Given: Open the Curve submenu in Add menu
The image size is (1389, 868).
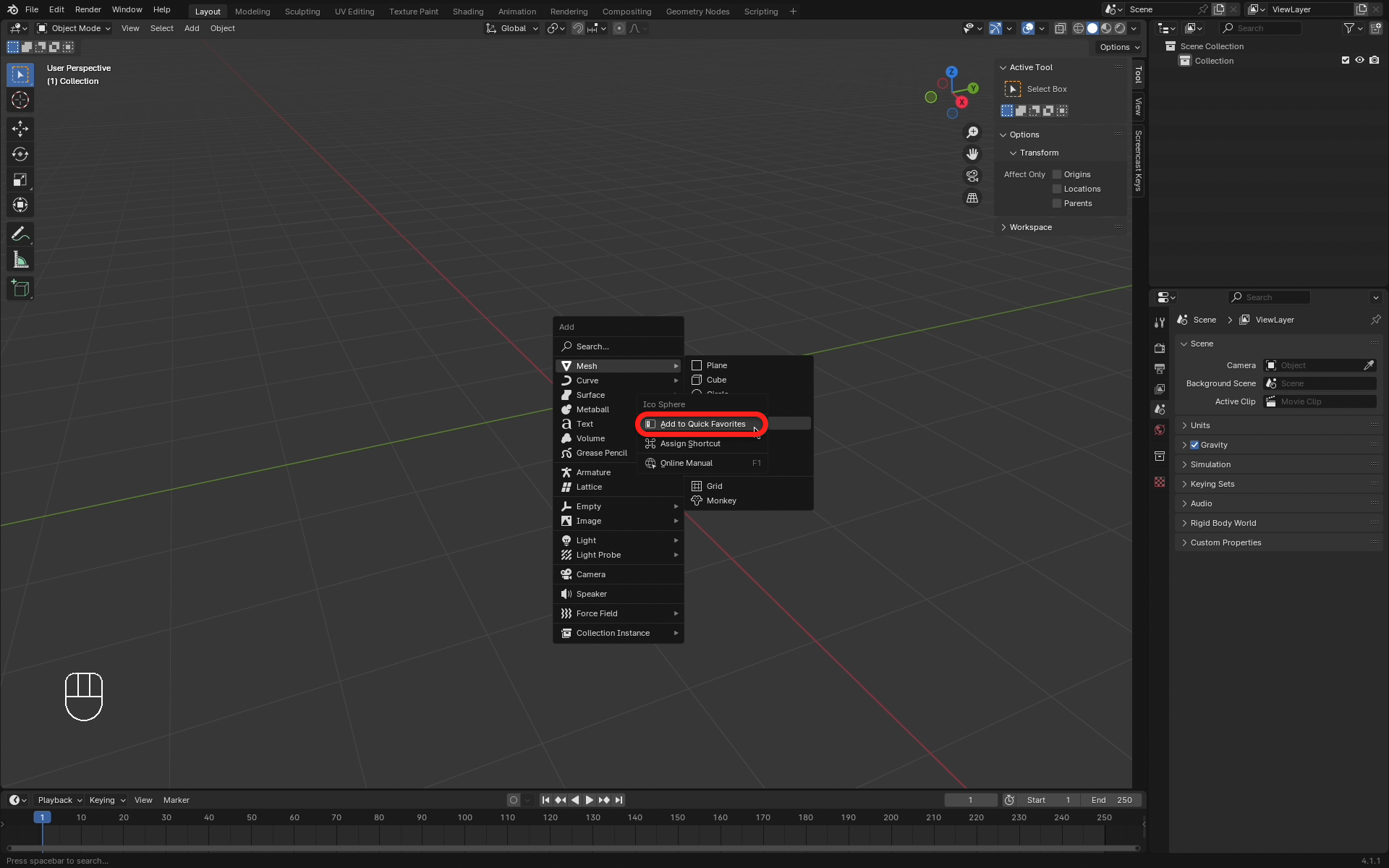Looking at the screenshot, I should tap(619, 380).
